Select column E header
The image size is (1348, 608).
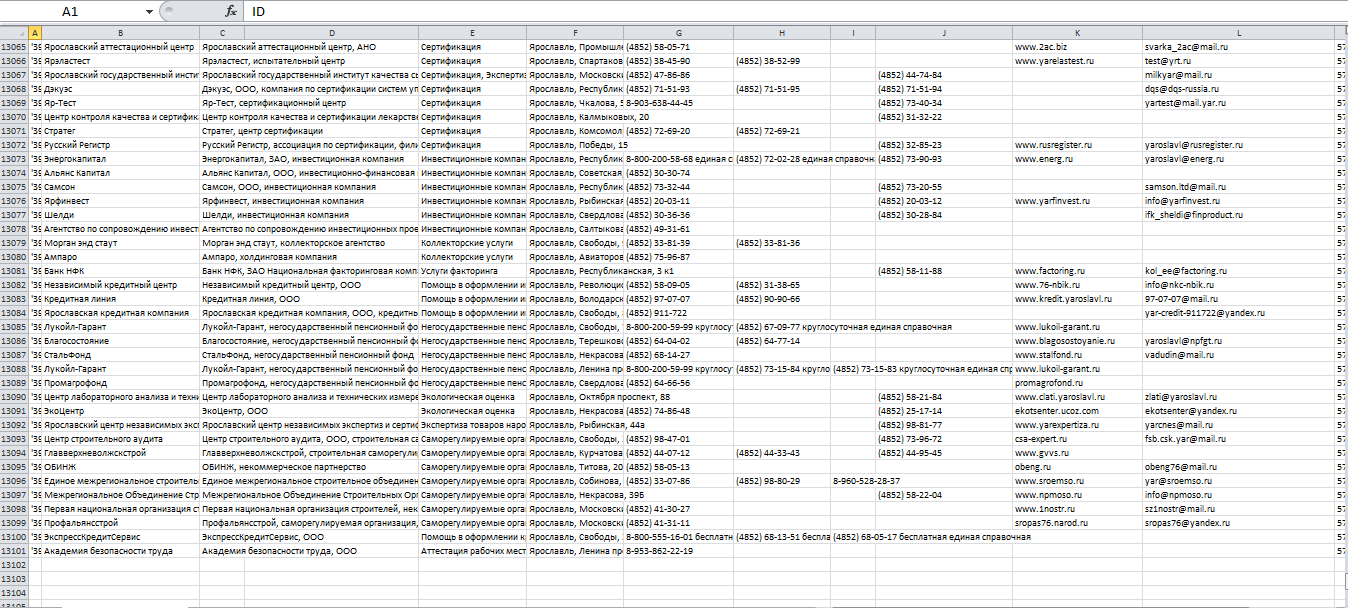point(472,33)
